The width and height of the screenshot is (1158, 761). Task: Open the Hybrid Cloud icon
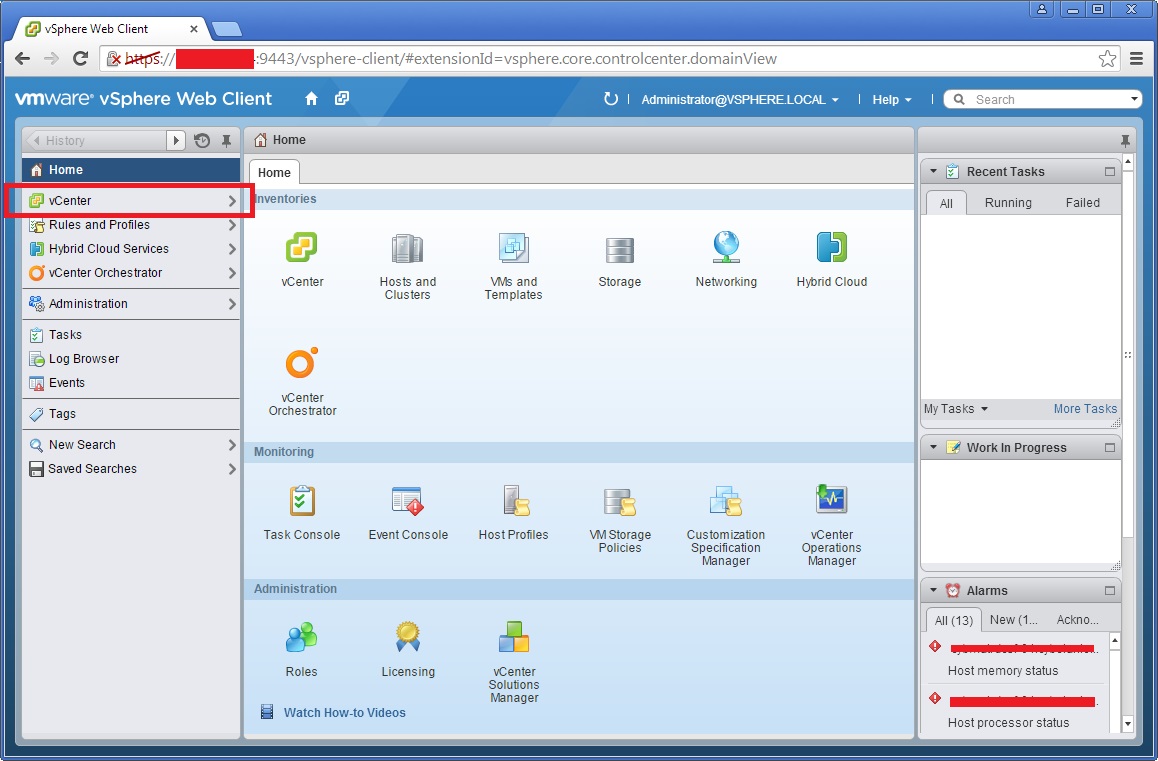(832, 248)
